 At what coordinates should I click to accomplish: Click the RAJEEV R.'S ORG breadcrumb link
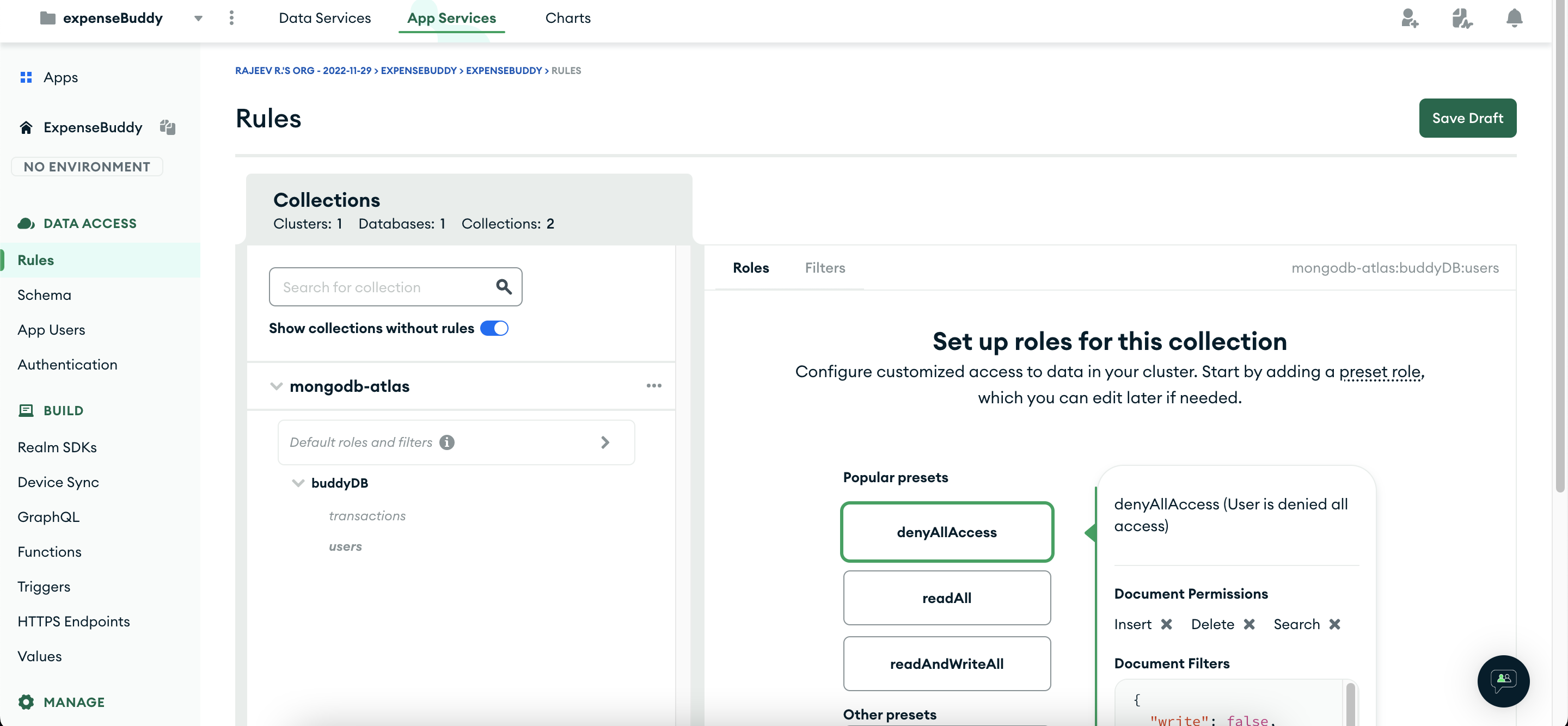point(303,71)
